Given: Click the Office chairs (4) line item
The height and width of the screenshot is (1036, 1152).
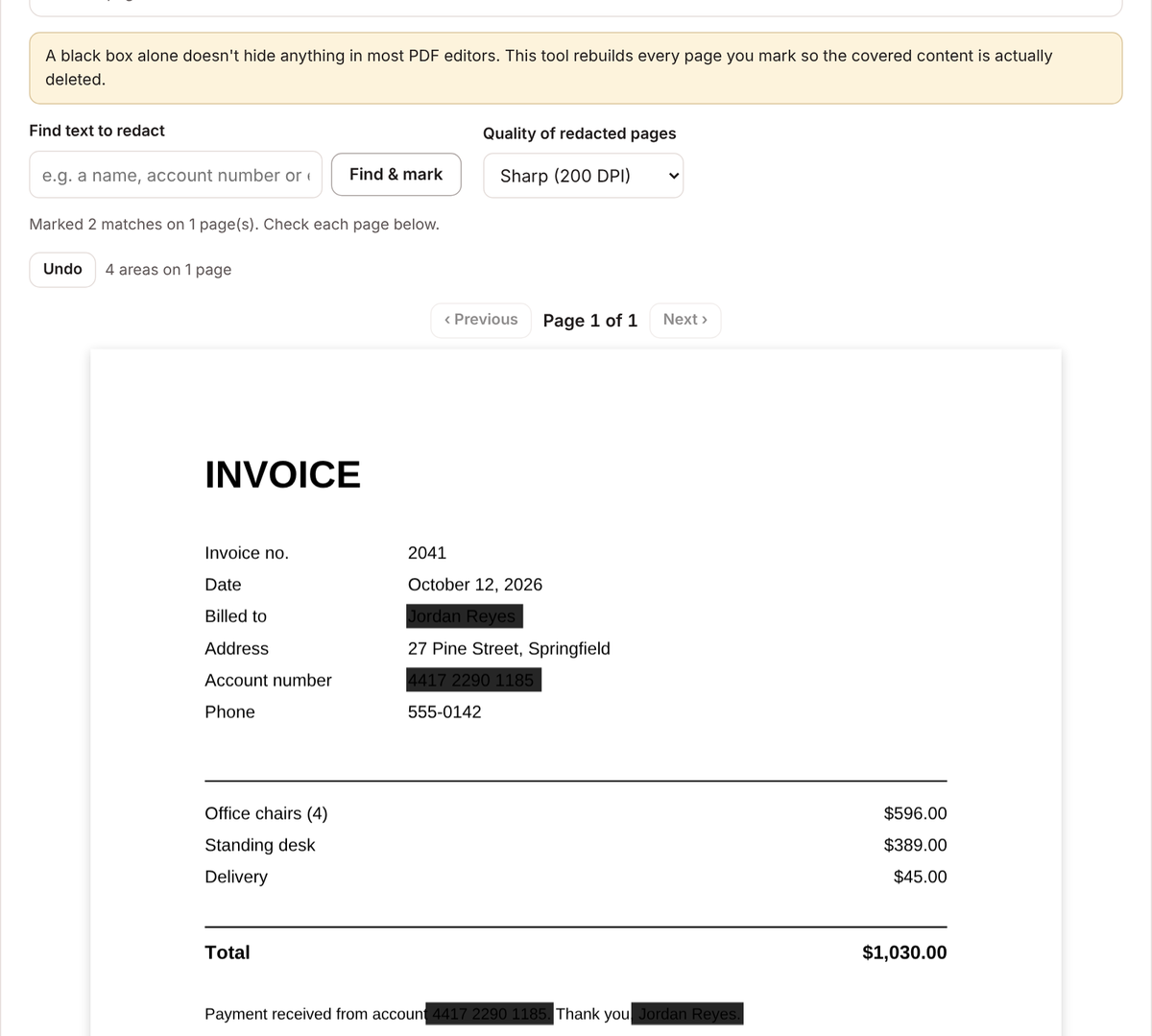Looking at the screenshot, I should pos(267,814).
